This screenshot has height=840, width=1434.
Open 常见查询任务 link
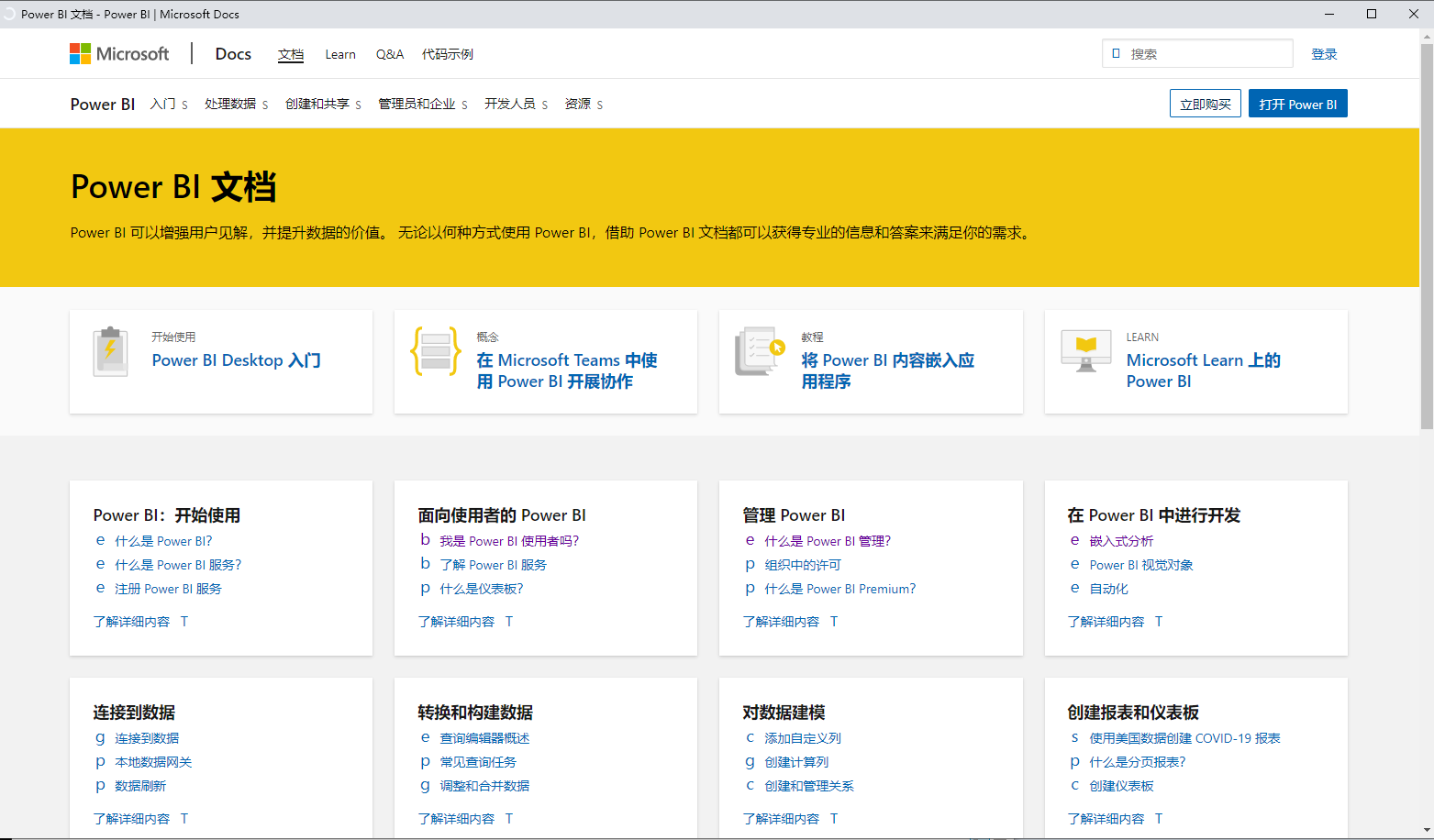(x=478, y=762)
